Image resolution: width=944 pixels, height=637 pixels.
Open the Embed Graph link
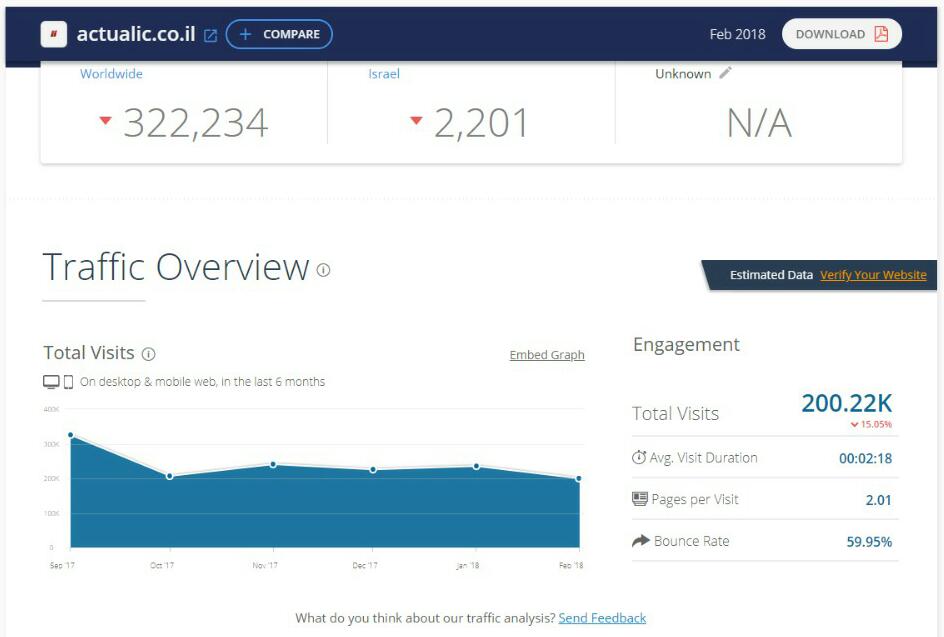pos(547,355)
